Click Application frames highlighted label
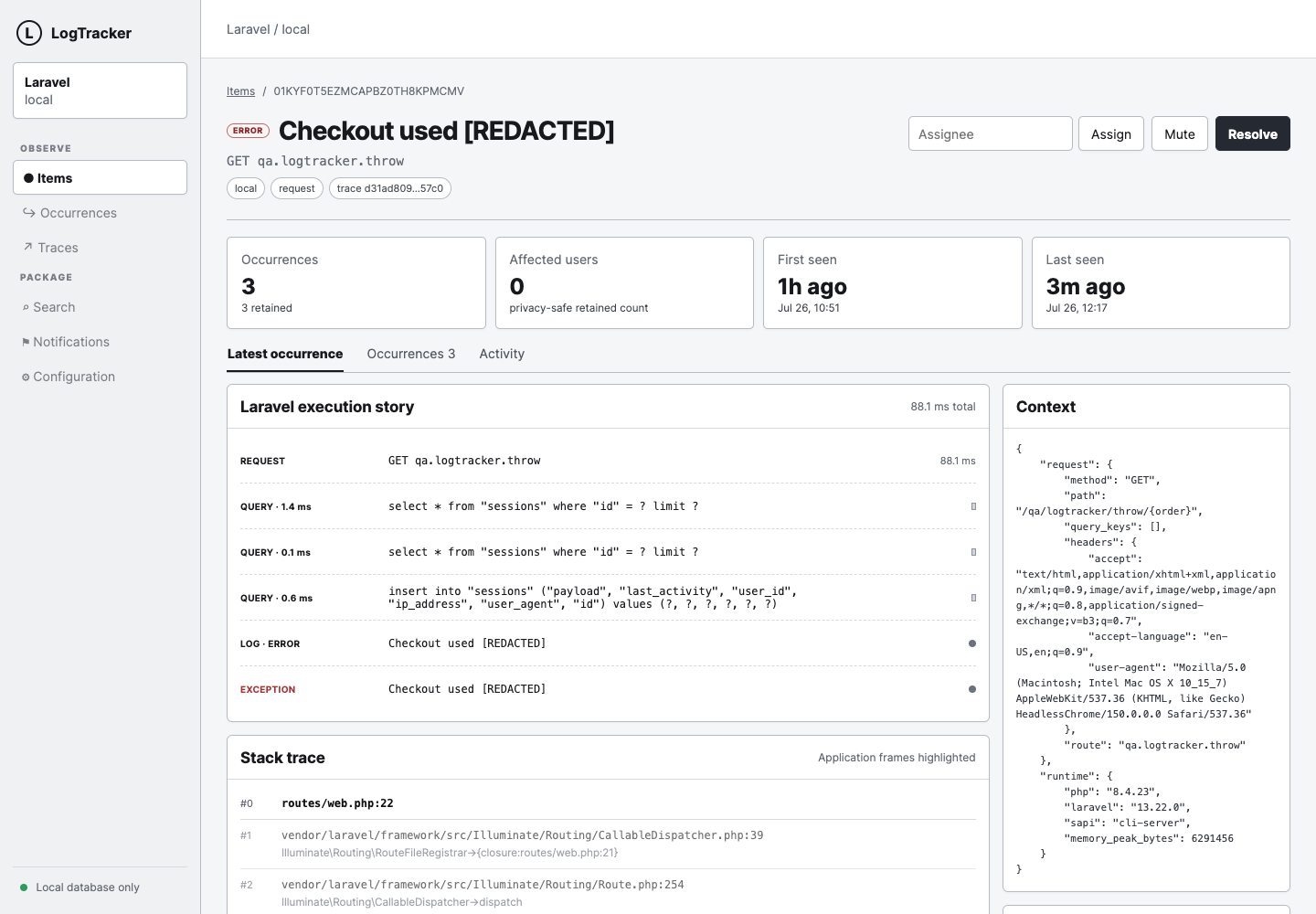Image resolution: width=1316 pixels, height=914 pixels. point(897,758)
